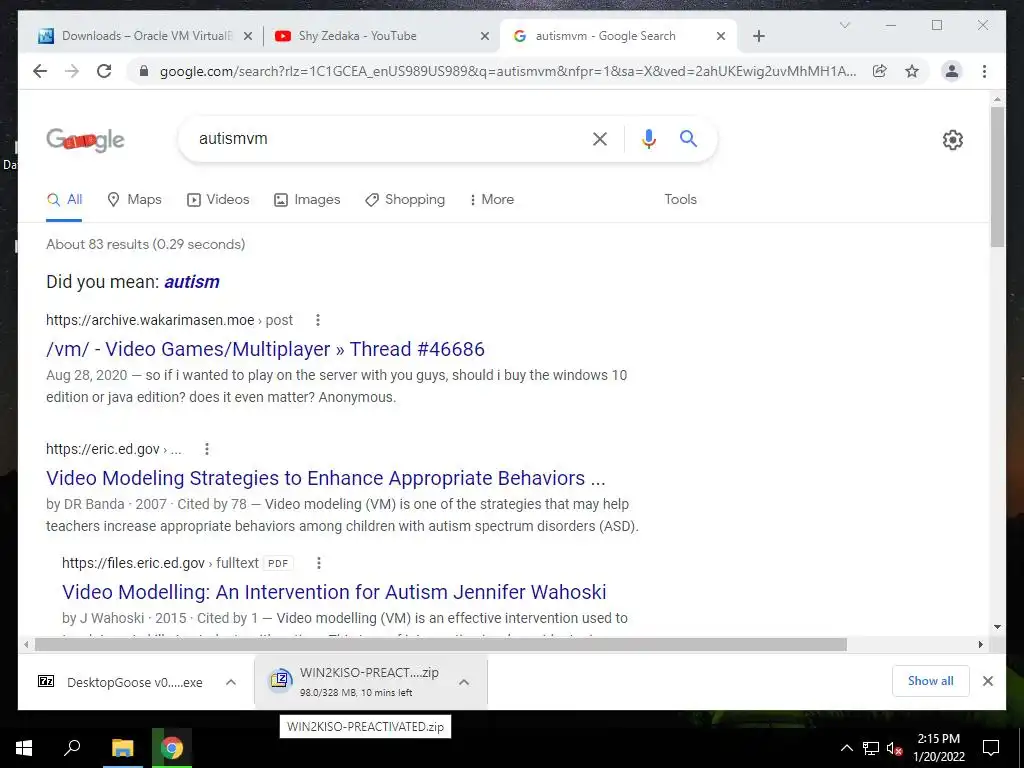
Task: Click the horizontal scrollbar thumb
Action: point(441,645)
